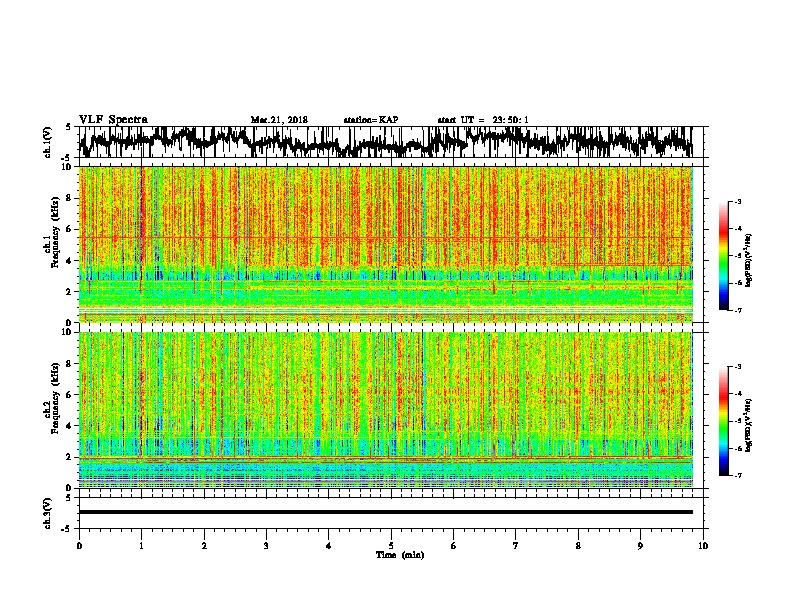The height and width of the screenshot is (612, 792).
Task: Click the ch.1 voltage waveform trace
Action: [386, 142]
